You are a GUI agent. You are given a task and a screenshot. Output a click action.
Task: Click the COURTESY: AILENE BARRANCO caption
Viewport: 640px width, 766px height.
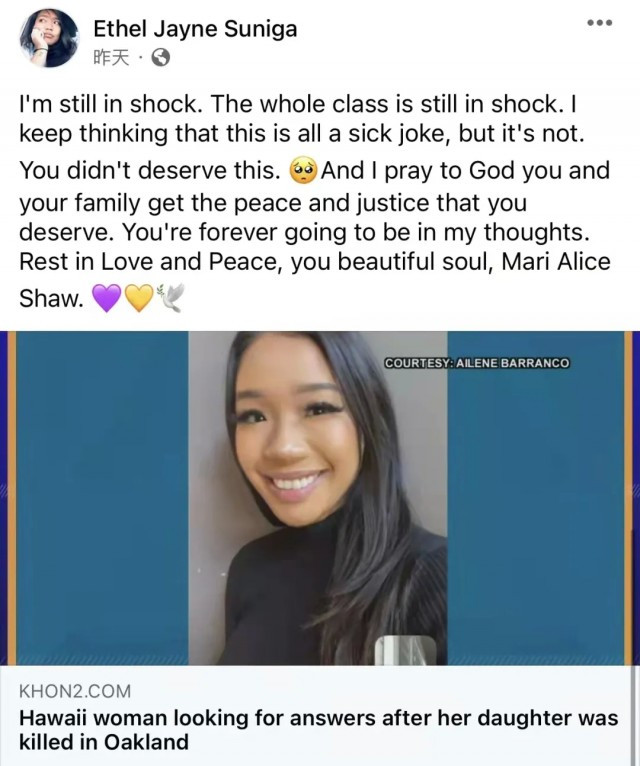click(477, 363)
